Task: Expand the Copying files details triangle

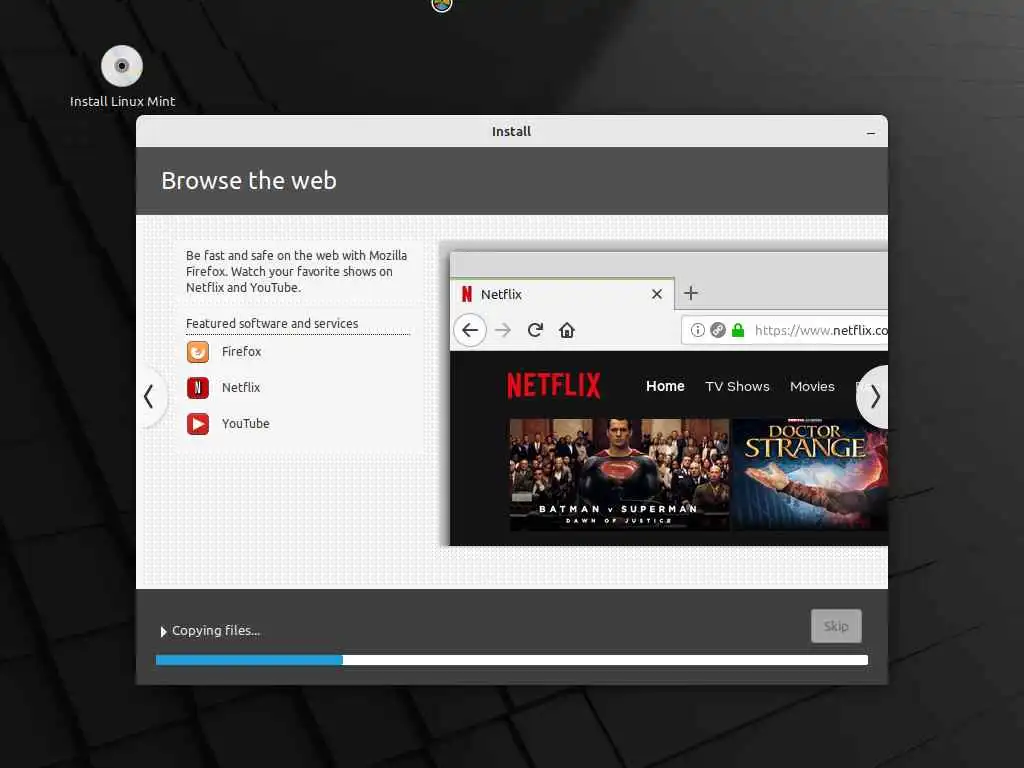Action: pos(163,632)
